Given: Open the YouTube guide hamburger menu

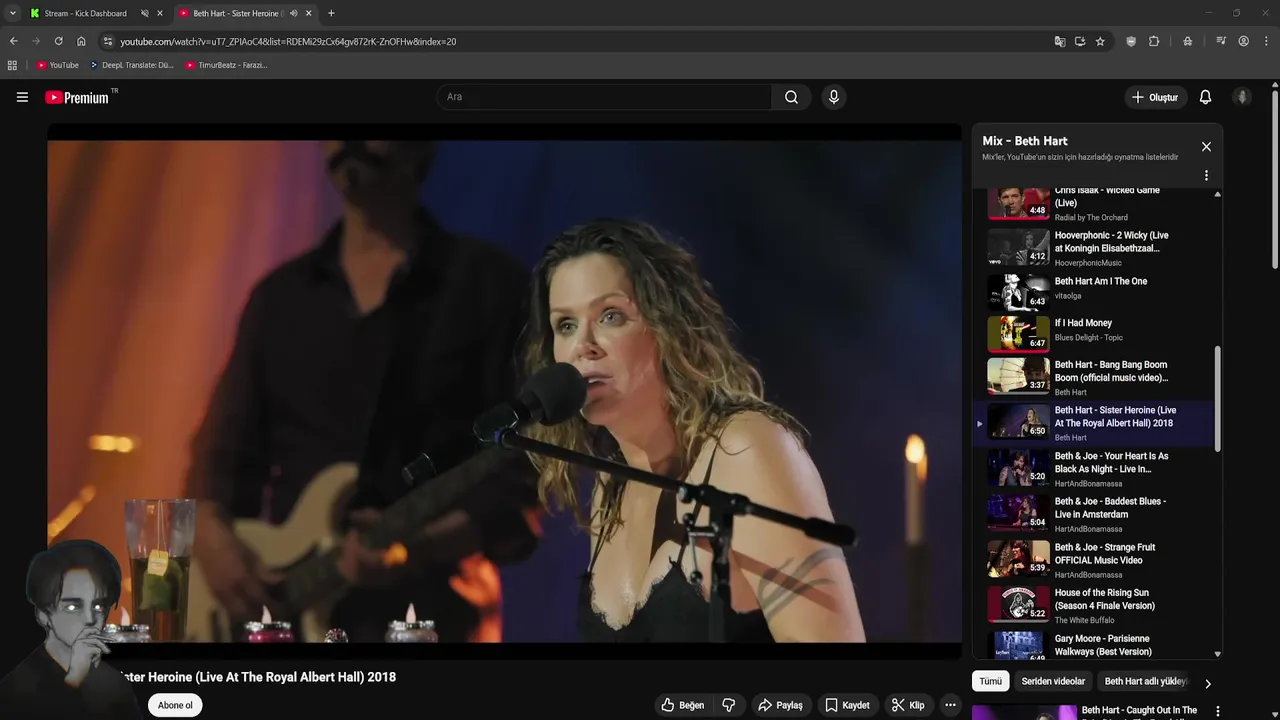Looking at the screenshot, I should pos(22,97).
